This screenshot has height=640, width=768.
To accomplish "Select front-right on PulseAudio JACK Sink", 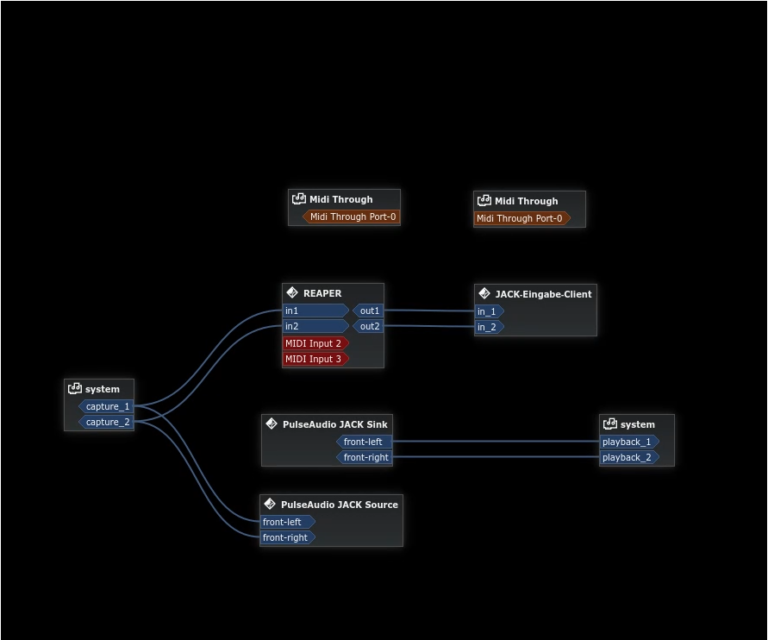I will pyautogui.click(x=364, y=457).
